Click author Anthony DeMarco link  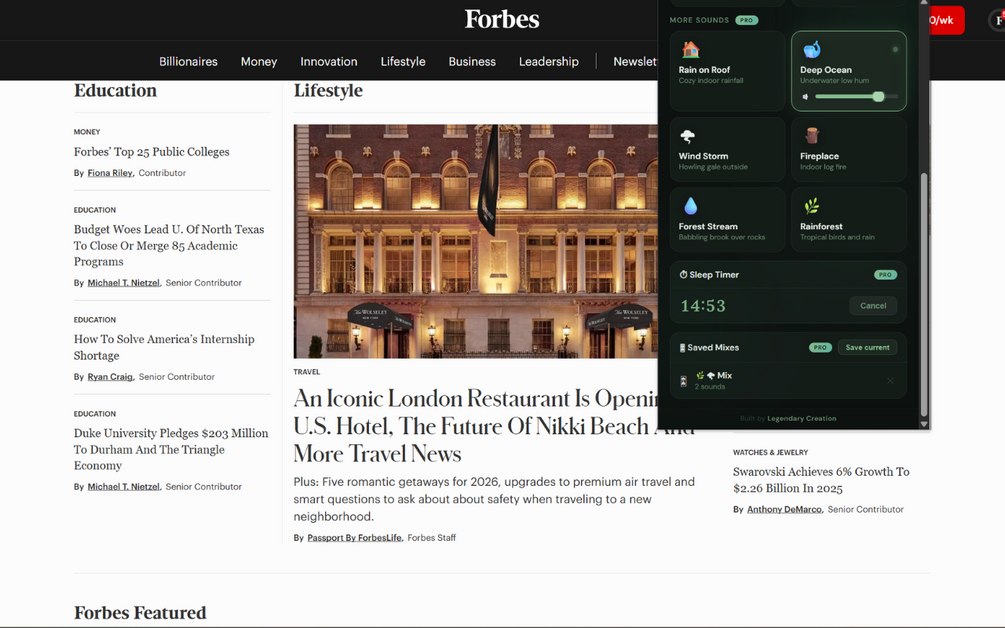[x=784, y=509]
